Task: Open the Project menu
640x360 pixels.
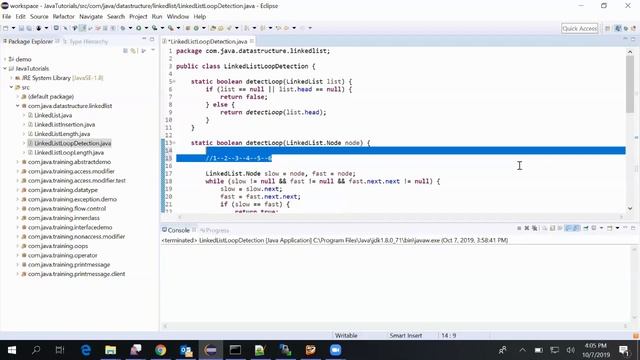Action: (x=138, y=17)
